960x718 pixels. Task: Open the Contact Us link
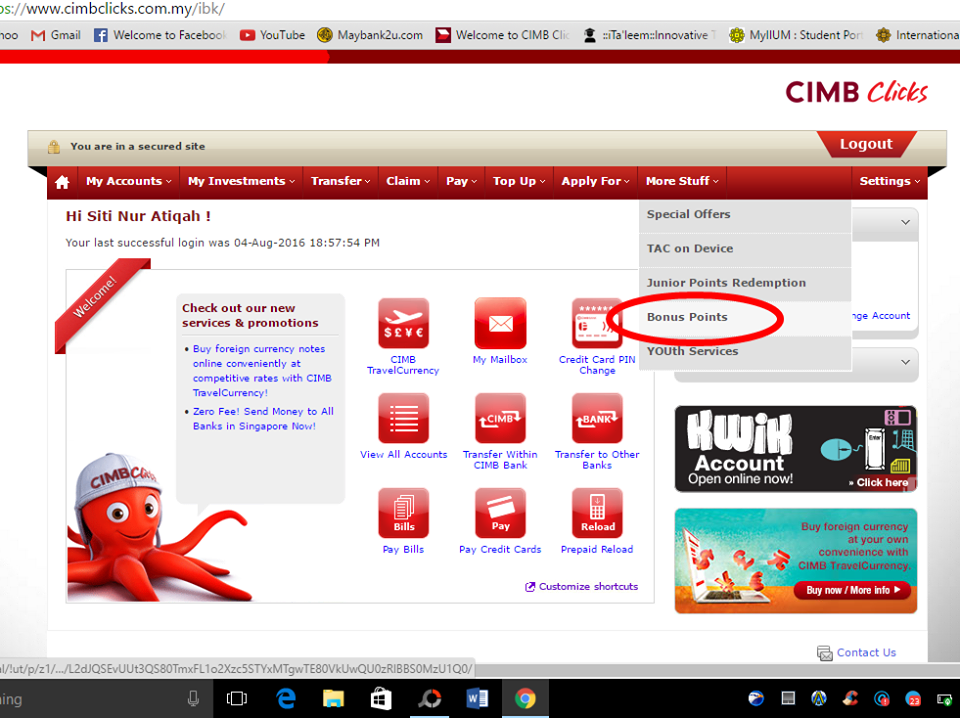(x=866, y=653)
